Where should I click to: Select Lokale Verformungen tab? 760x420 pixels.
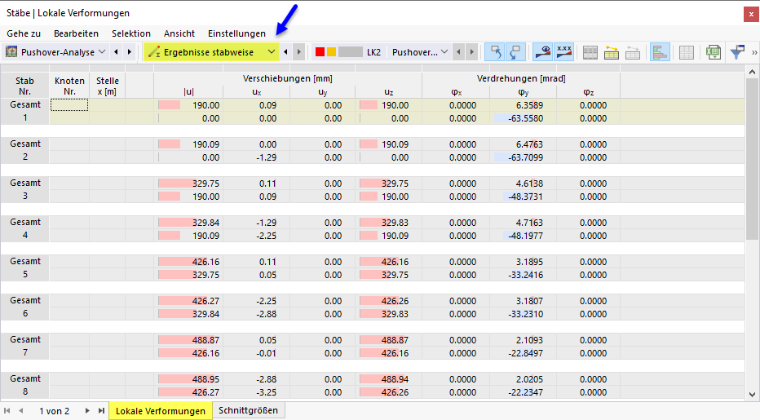click(160, 411)
